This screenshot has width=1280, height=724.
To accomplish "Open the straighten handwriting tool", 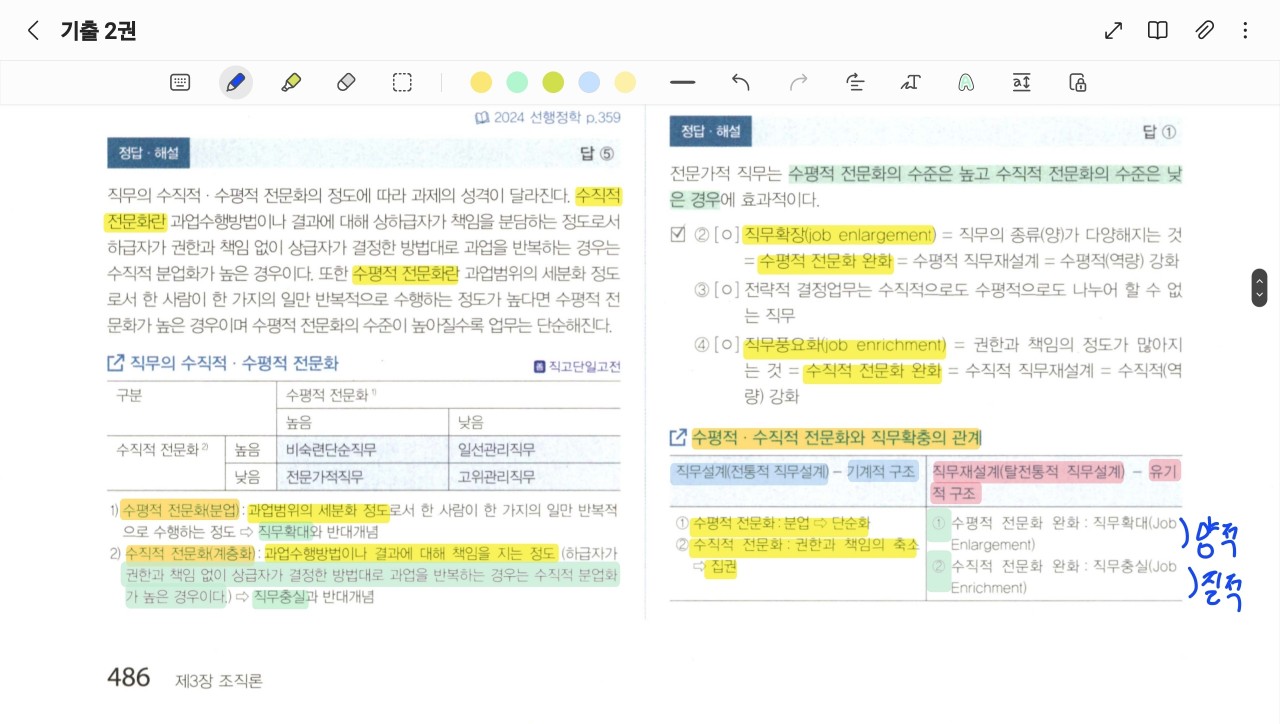I will (854, 83).
